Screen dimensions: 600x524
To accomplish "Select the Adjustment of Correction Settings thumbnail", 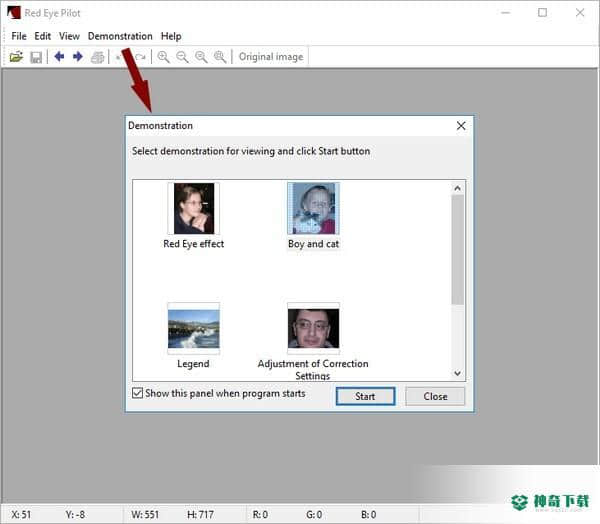I will [313, 329].
